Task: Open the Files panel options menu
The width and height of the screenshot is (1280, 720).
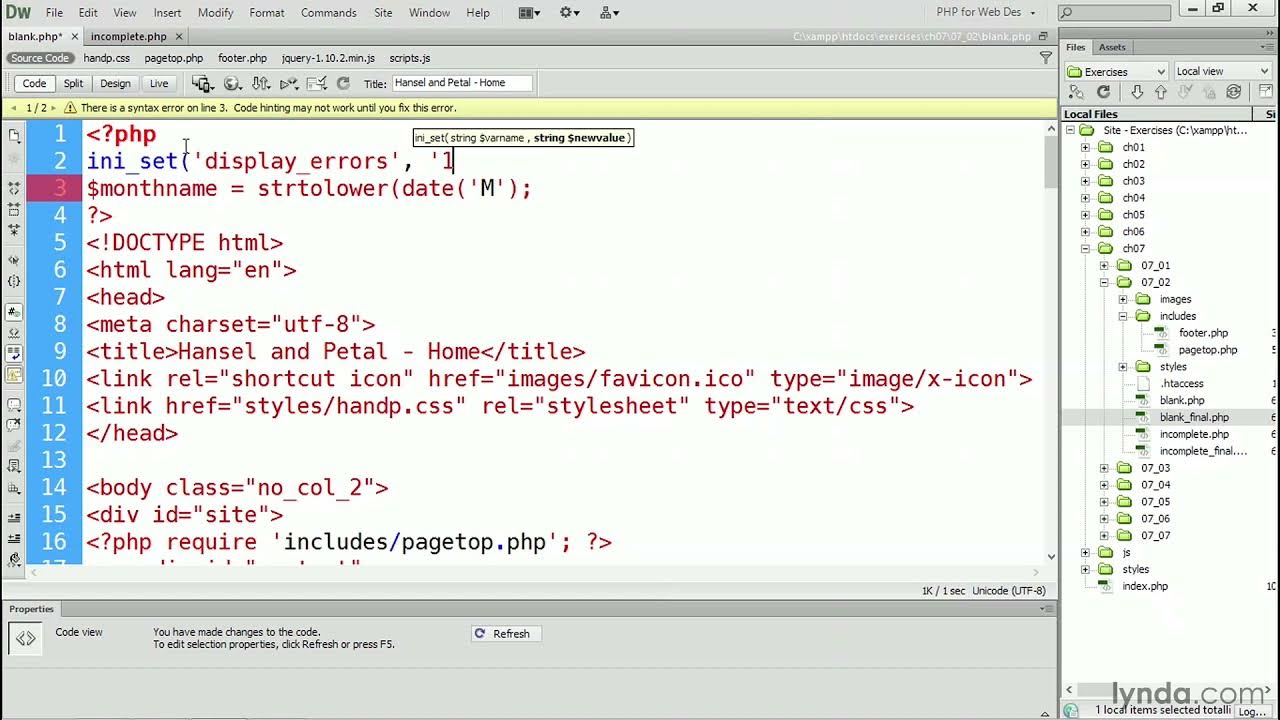Action: click(1269, 47)
